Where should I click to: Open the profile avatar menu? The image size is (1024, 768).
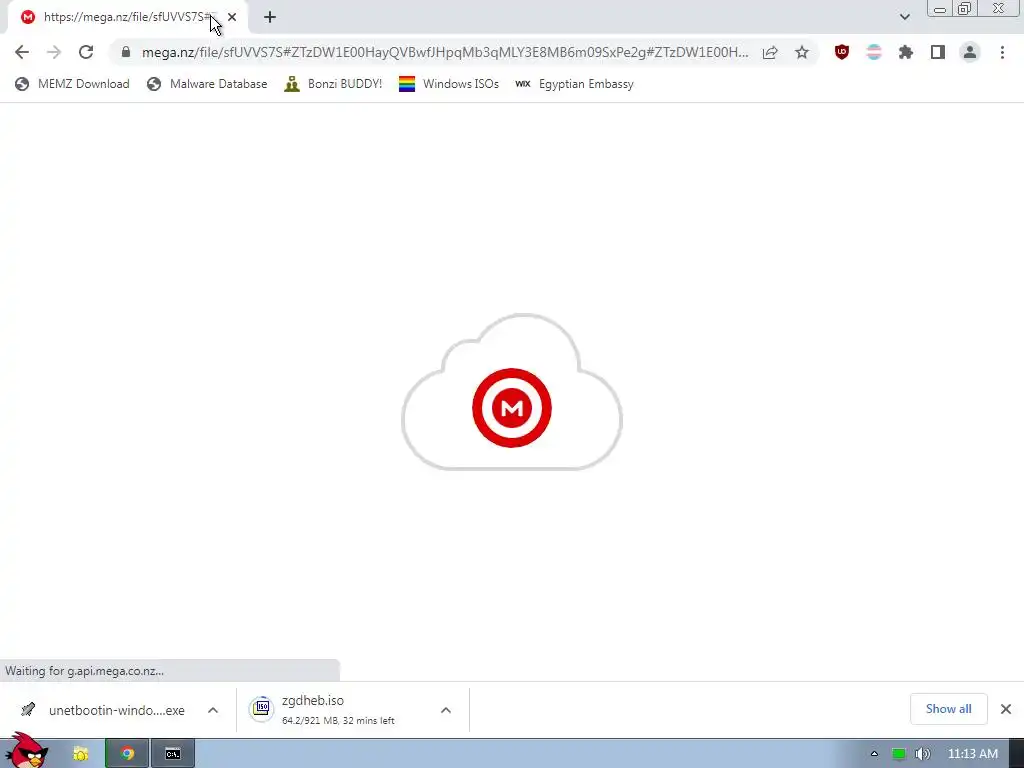(970, 52)
